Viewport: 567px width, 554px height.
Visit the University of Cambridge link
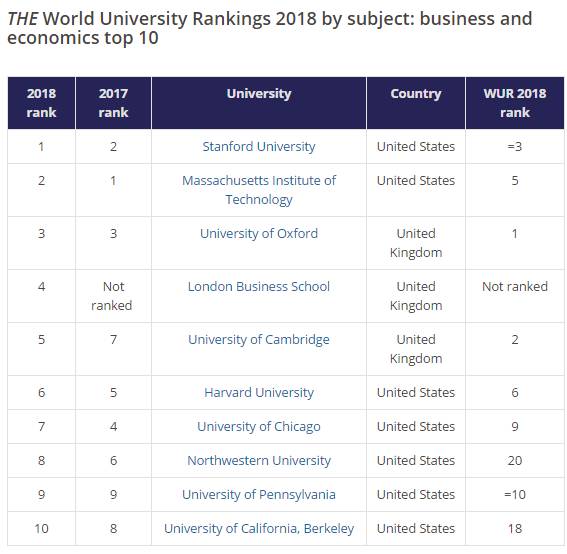(259, 340)
